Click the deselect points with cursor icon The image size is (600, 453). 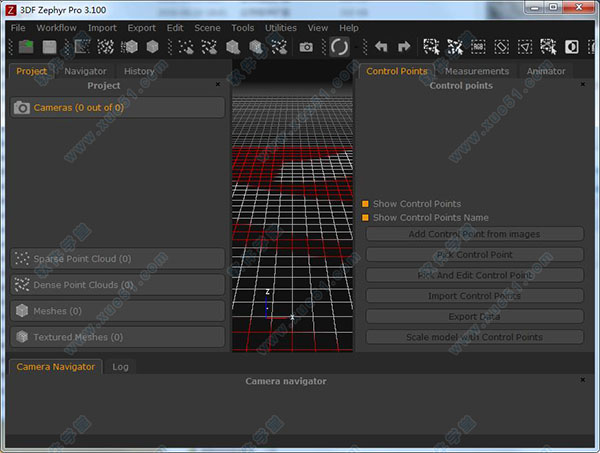click(455, 47)
